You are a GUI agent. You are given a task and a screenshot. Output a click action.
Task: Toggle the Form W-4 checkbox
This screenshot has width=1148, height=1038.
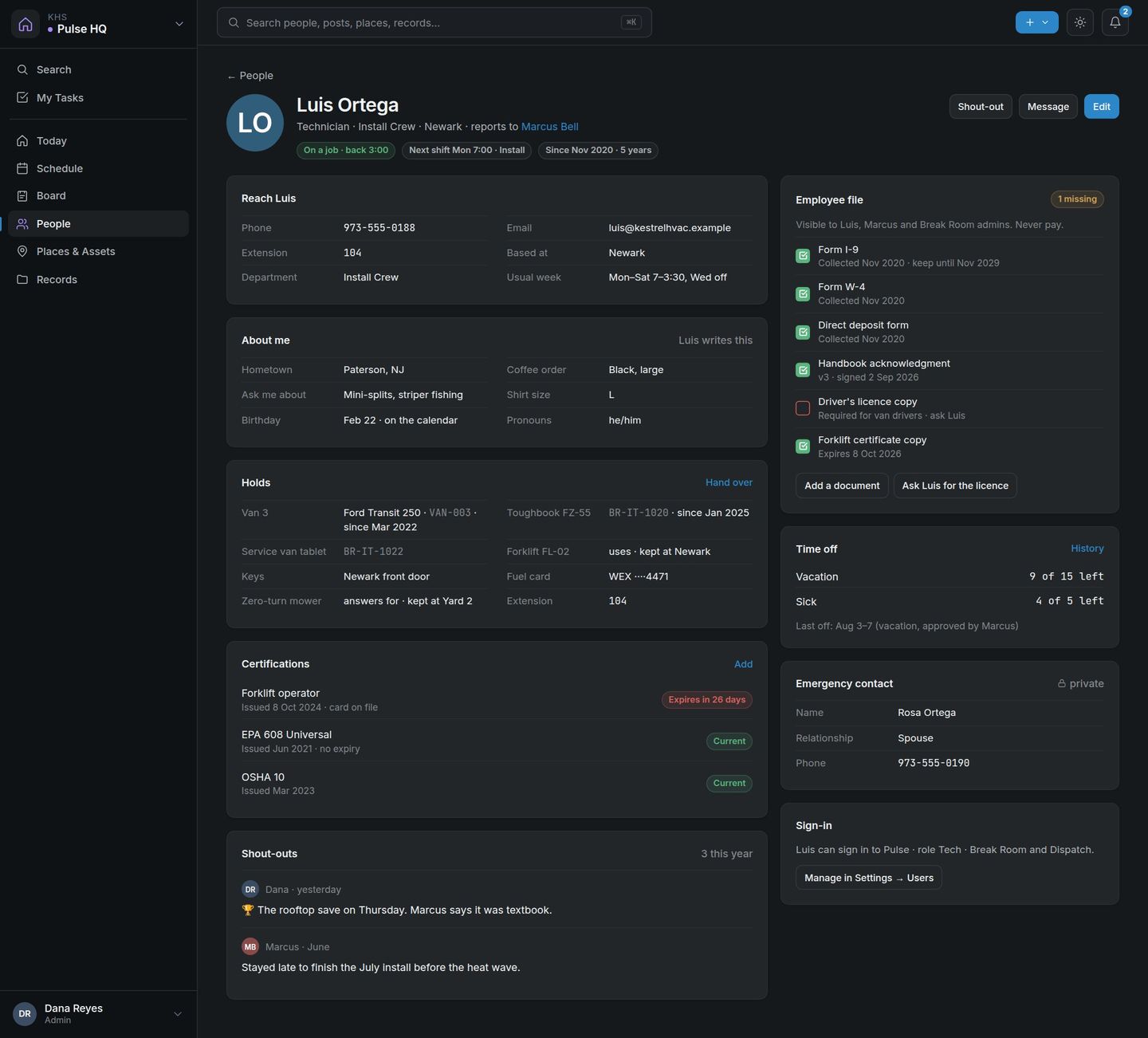click(x=803, y=294)
